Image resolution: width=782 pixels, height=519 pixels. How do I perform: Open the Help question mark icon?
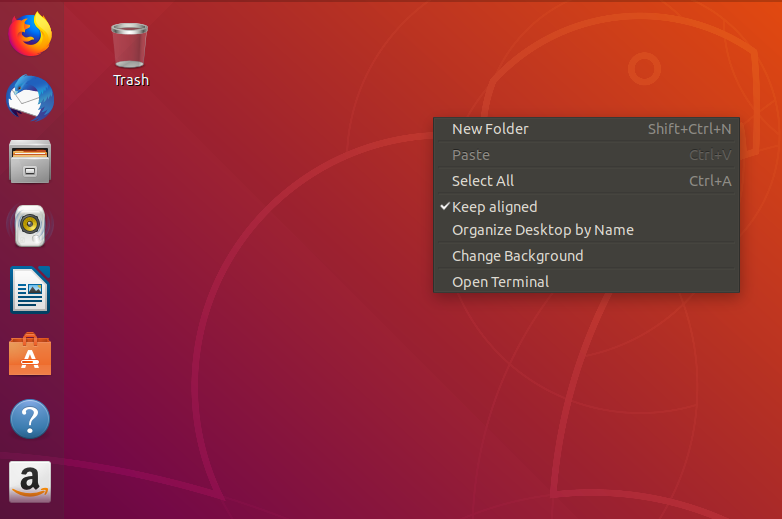30,419
